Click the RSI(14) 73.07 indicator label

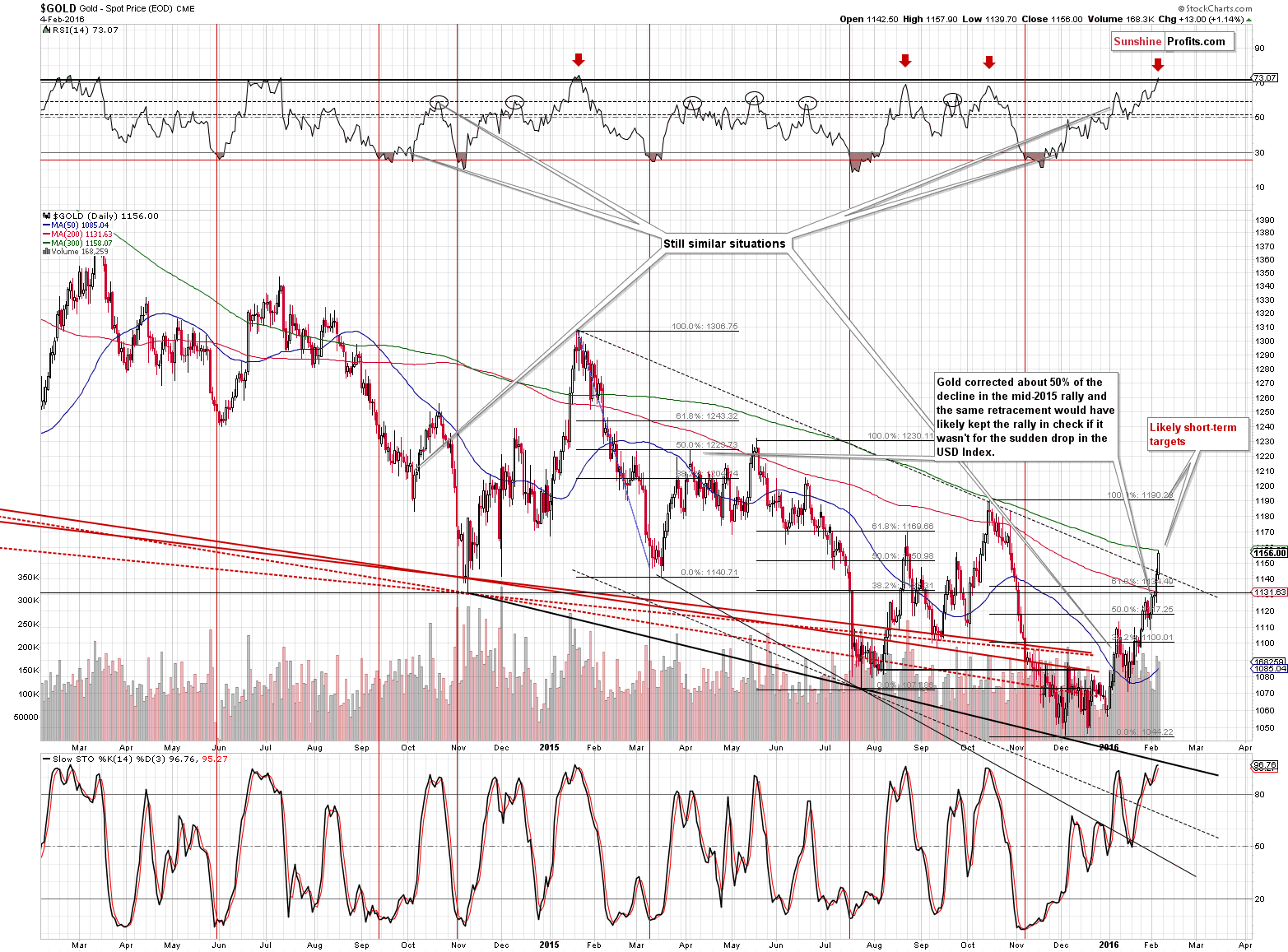click(x=82, y=30)
